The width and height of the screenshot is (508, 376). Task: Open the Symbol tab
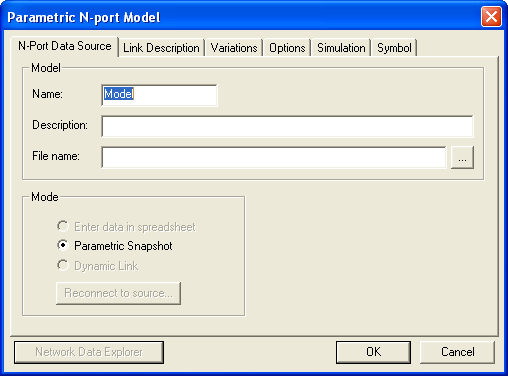click(x=394, y=48)
